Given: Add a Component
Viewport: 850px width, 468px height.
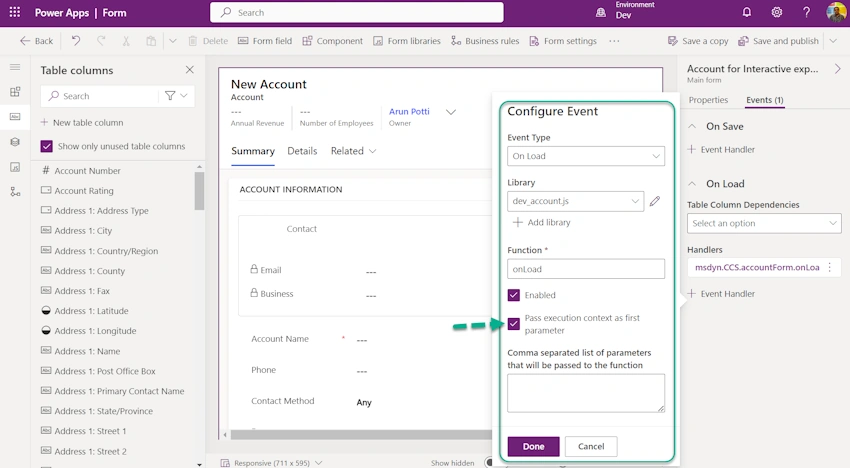Looking at the screenshot, I should click(332, 41).
